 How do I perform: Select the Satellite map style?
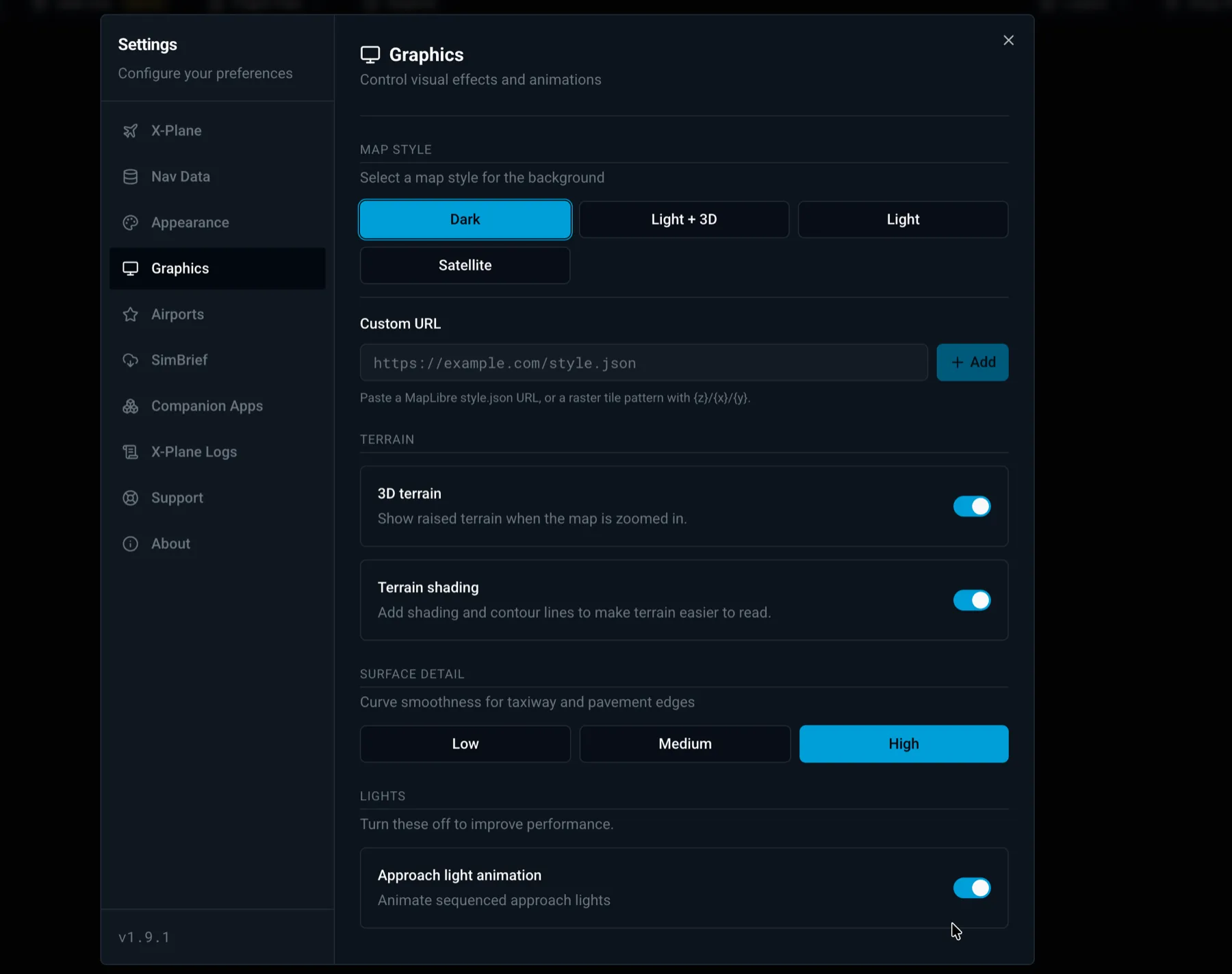pos(465,266)
